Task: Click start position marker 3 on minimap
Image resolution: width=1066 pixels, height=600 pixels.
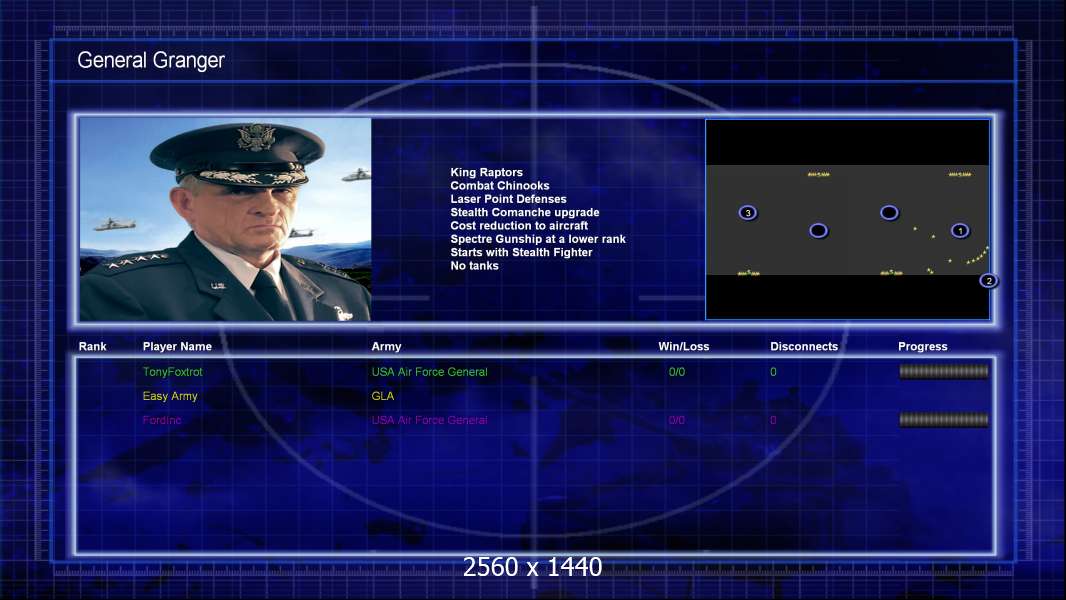Action: [x=747, y=213]
